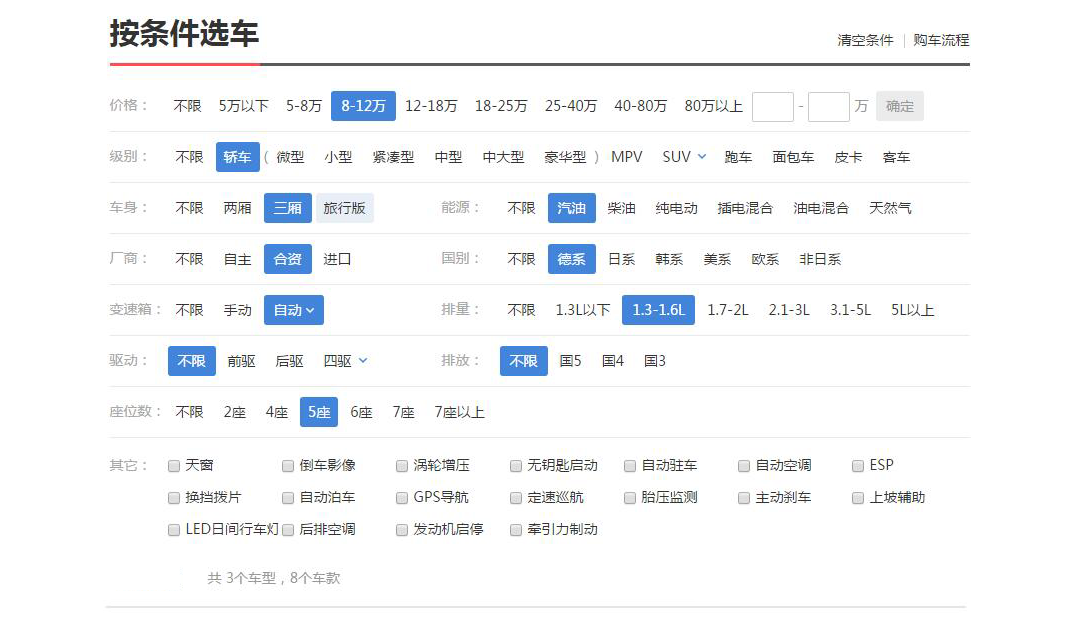The image size is (1080, 626).
Task: Check the 天窗 sunroof checkbox
Action: (x=174, y=466)
